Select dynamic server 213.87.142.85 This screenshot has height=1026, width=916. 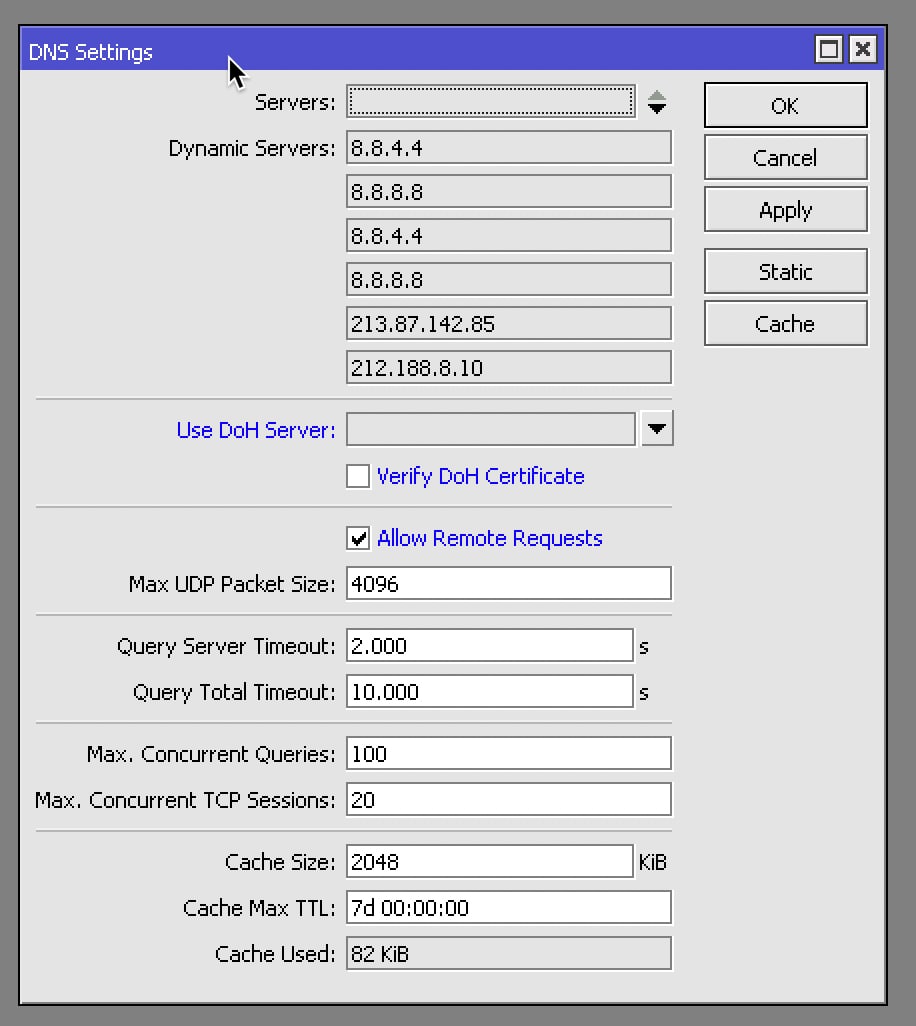click(508, 323)
